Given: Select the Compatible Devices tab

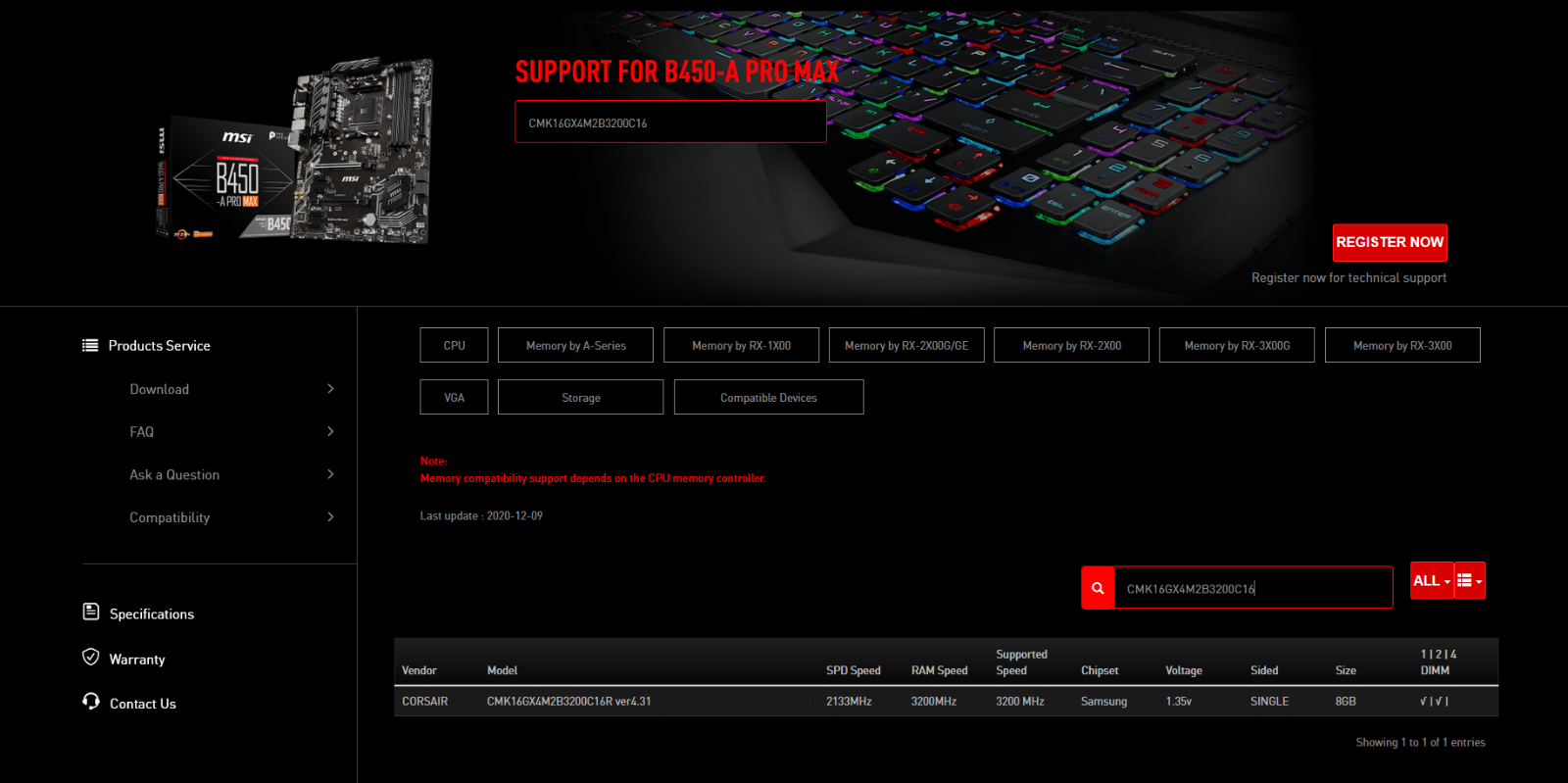Looking at the screenshot, I should coord(768,397).
